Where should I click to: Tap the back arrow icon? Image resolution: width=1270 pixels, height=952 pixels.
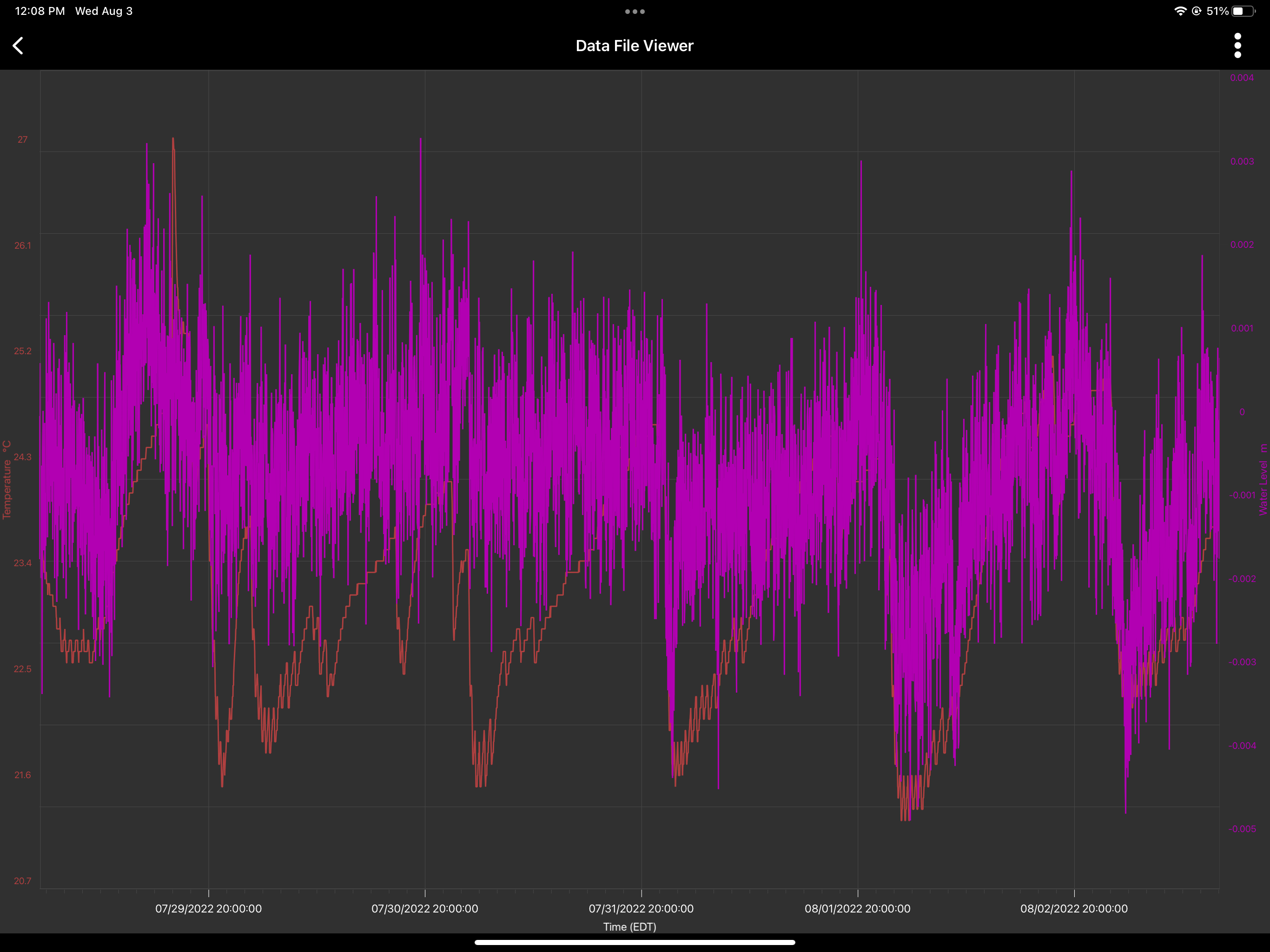pos(19,46)
